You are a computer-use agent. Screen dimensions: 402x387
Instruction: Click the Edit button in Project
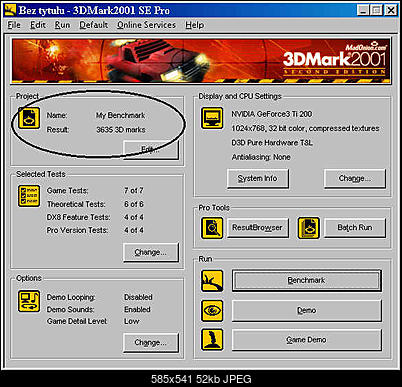point(151,150)
